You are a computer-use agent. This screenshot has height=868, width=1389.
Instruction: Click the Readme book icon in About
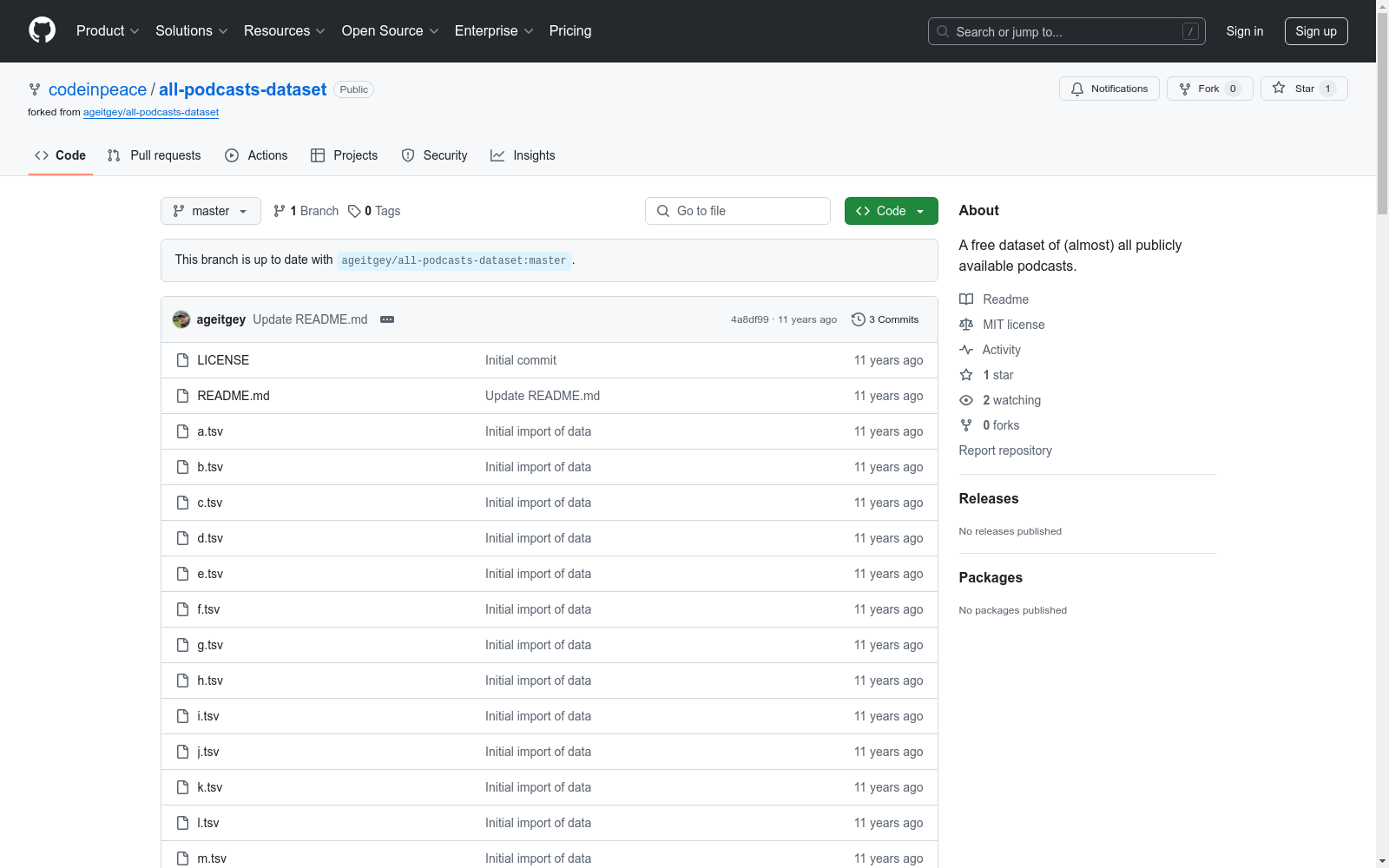coord(966,299)
